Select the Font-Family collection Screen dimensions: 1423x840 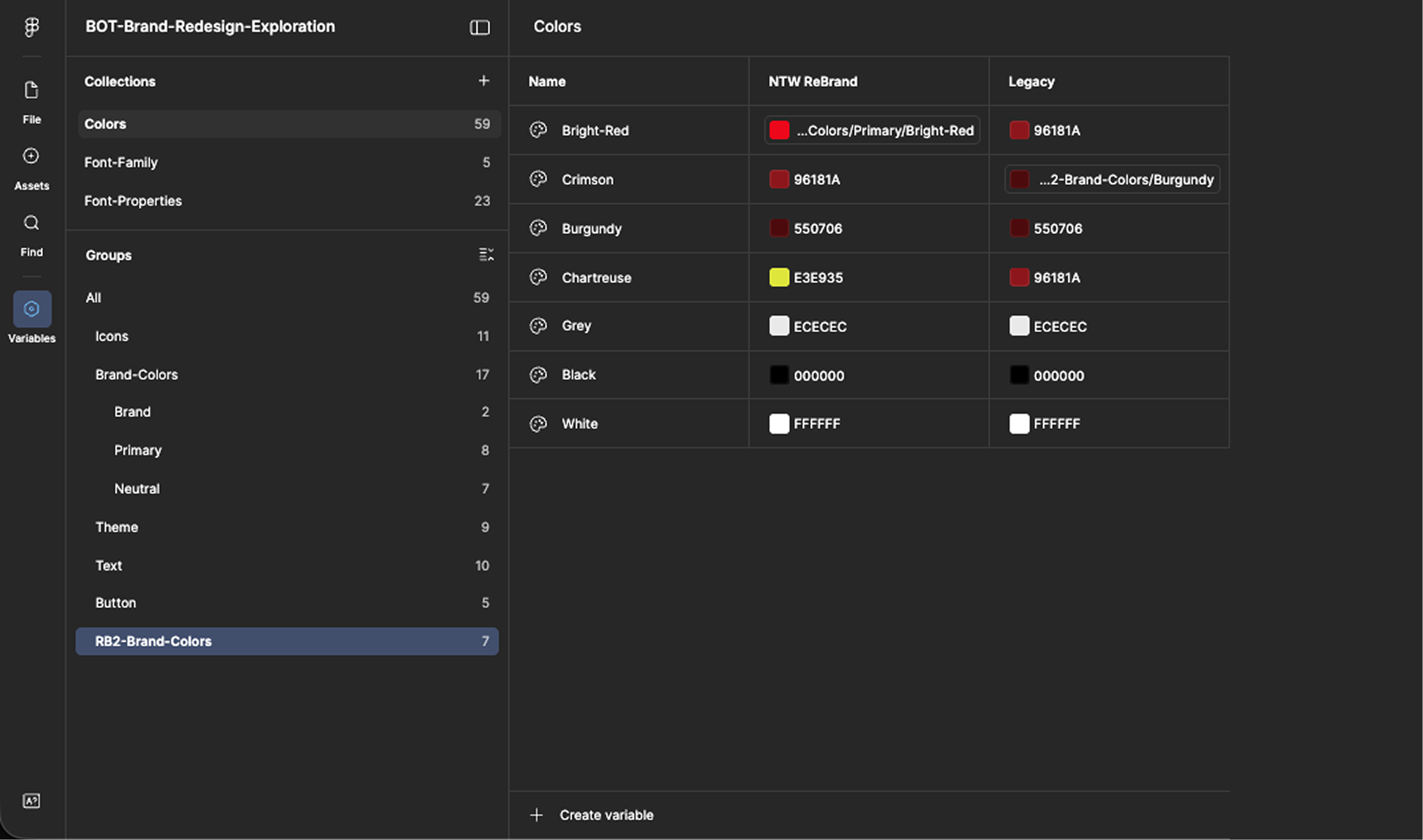[121, 163]
